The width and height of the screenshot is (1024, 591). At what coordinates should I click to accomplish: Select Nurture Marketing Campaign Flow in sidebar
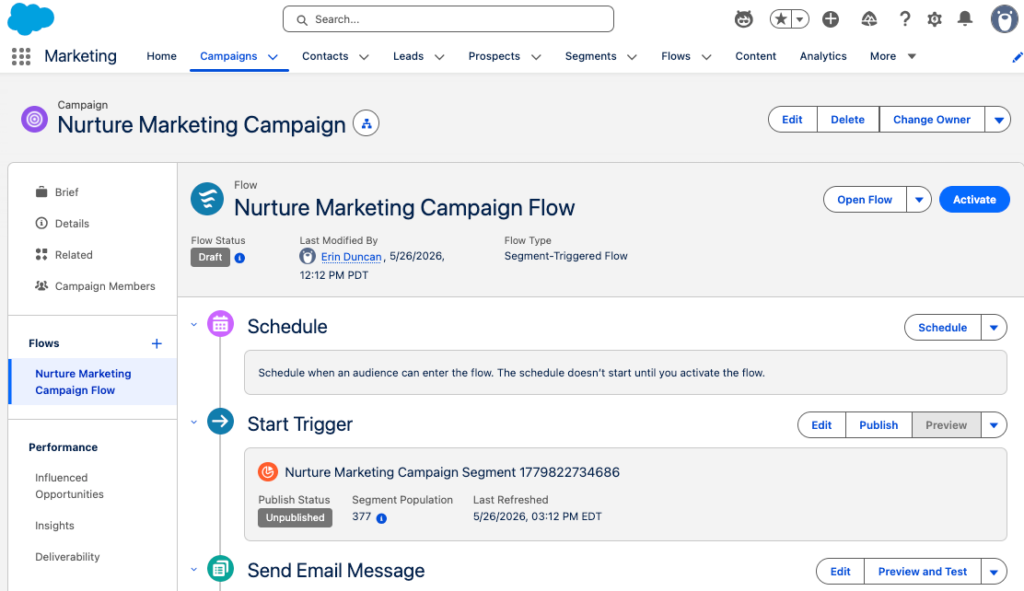pyautogui.click(x=93, y=382)
